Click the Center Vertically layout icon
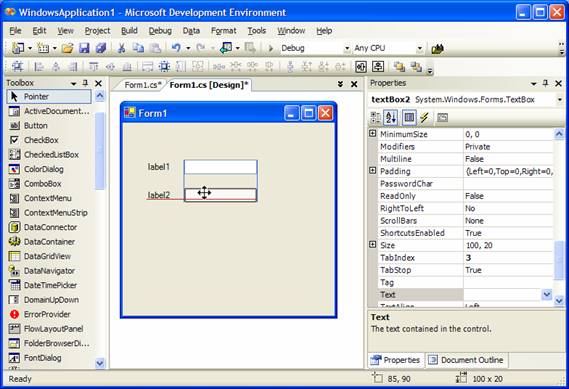Screen dimensions: 569x389 point(378,66)
